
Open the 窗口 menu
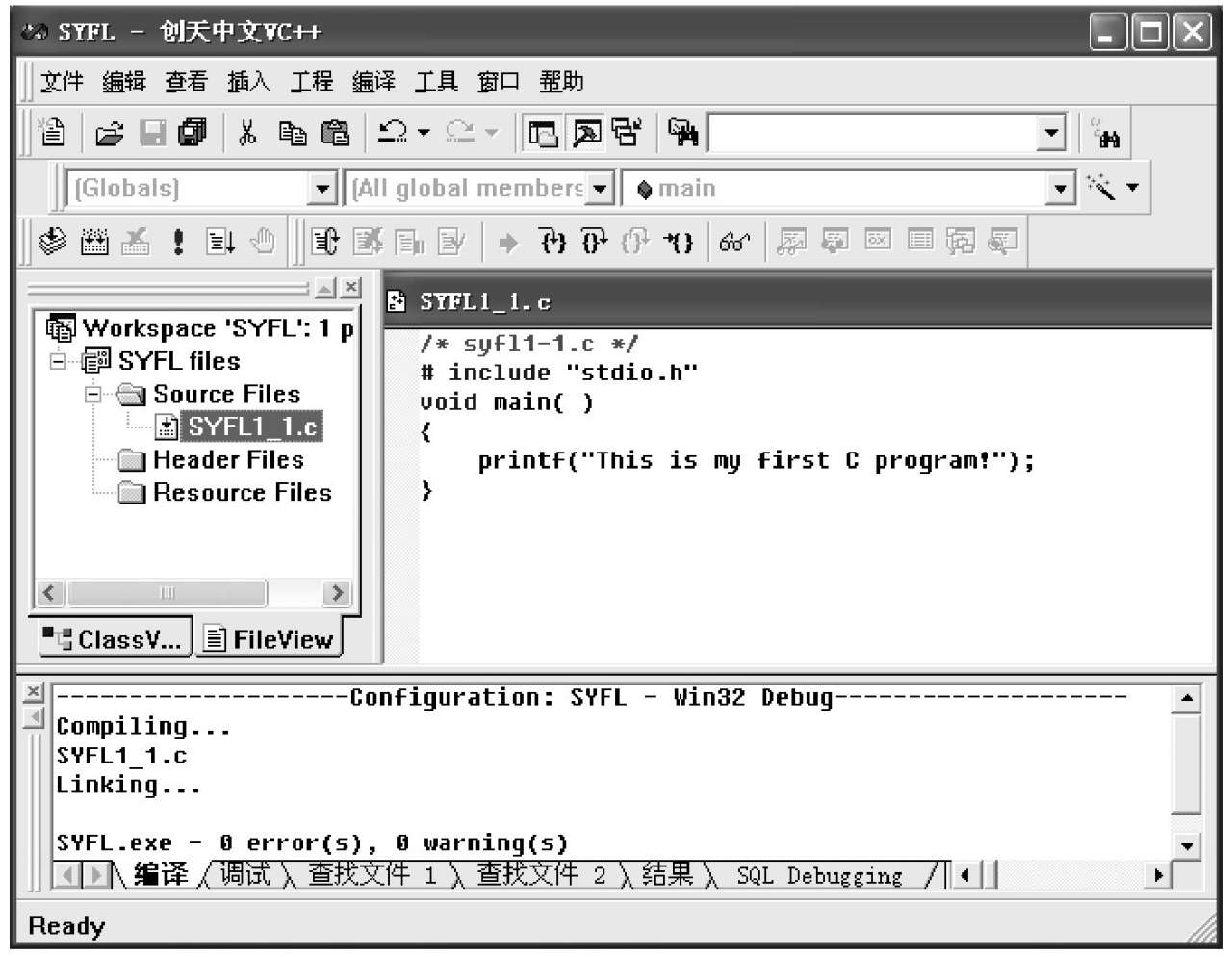[499, 82]
